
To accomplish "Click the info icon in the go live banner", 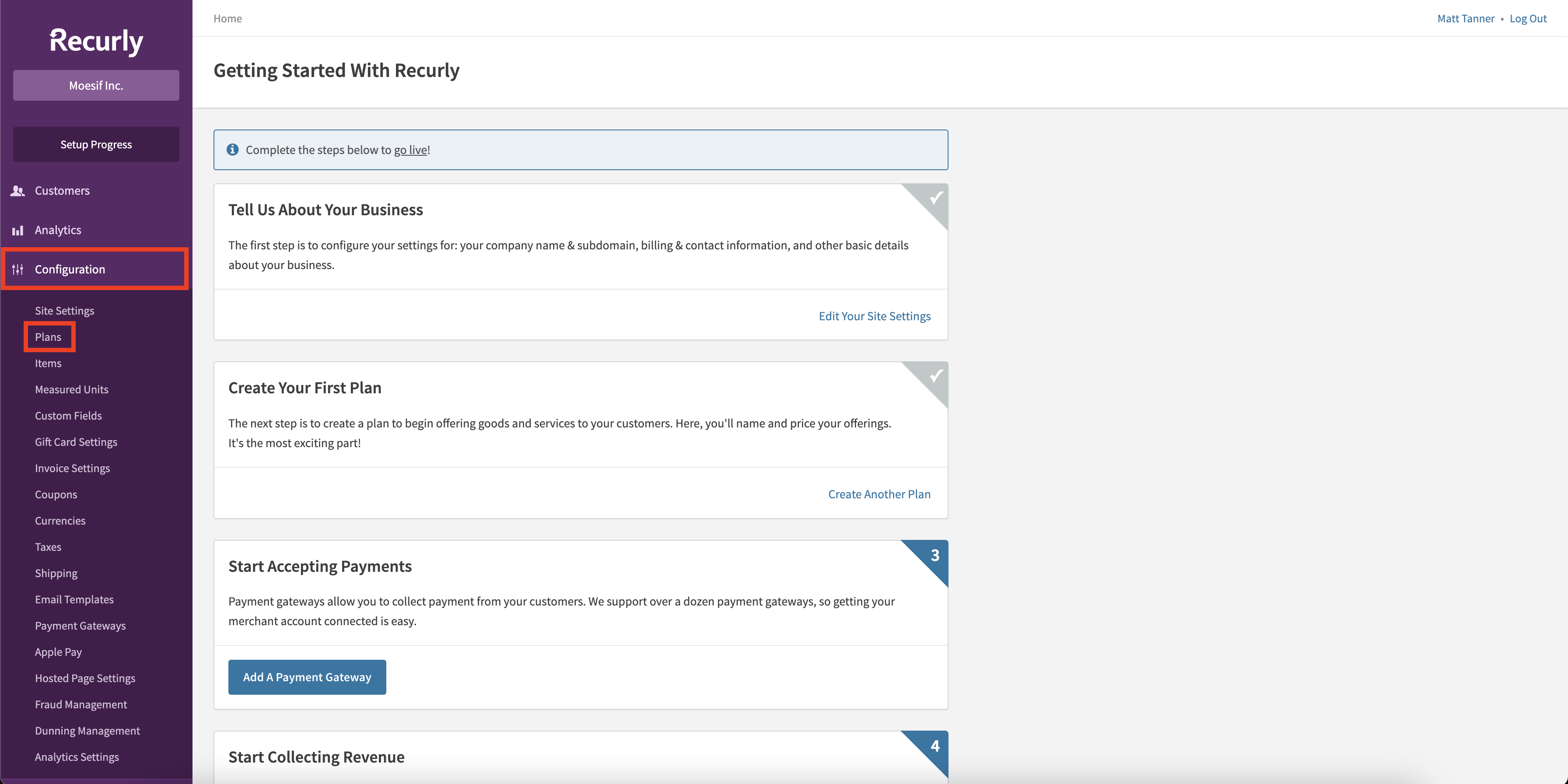I will pos(232,150).
